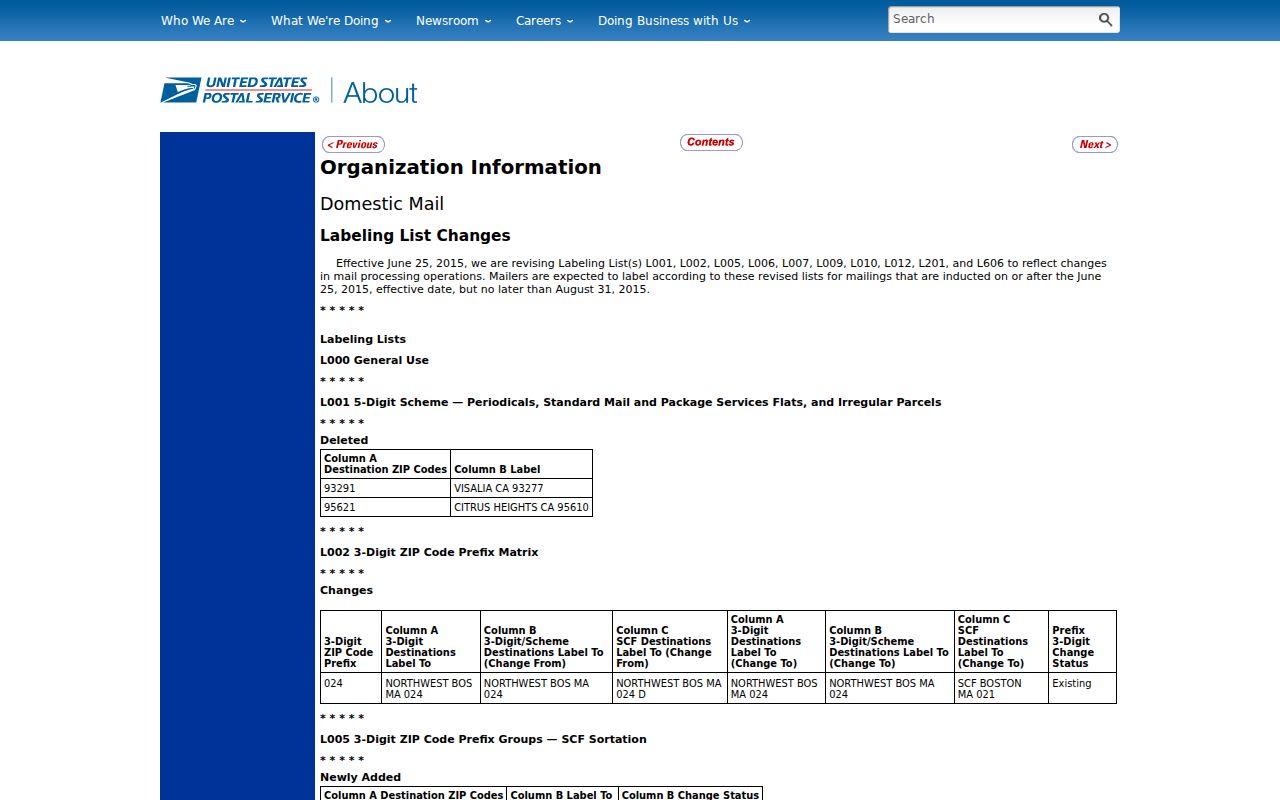Click the Deleted table label
The width and height of the screenshot is (1280, 800).
344,440
